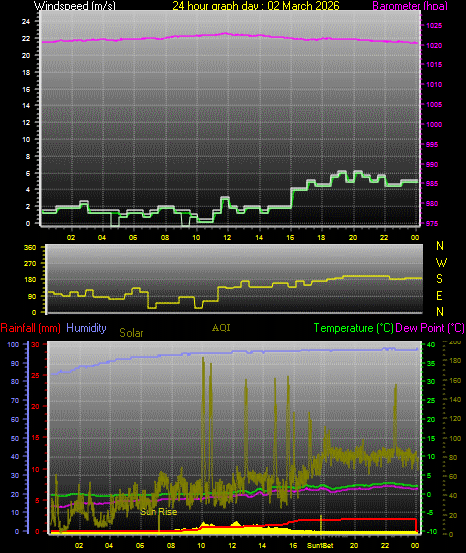
Task: Select the magenta "Dew Point (°C)" legend label
Action: 430,328
